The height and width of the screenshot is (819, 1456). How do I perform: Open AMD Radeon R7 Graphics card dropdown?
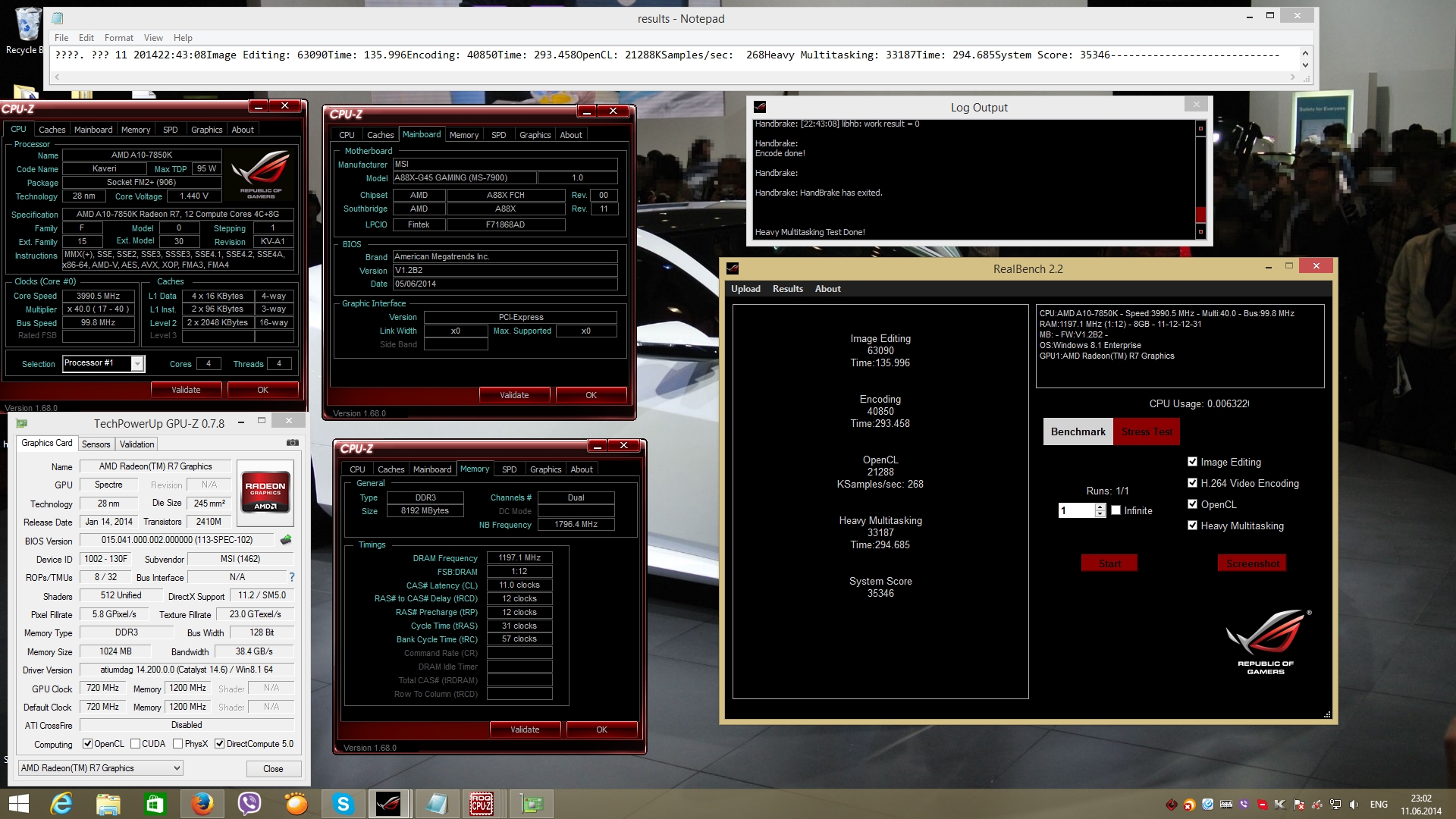[100, 768]
